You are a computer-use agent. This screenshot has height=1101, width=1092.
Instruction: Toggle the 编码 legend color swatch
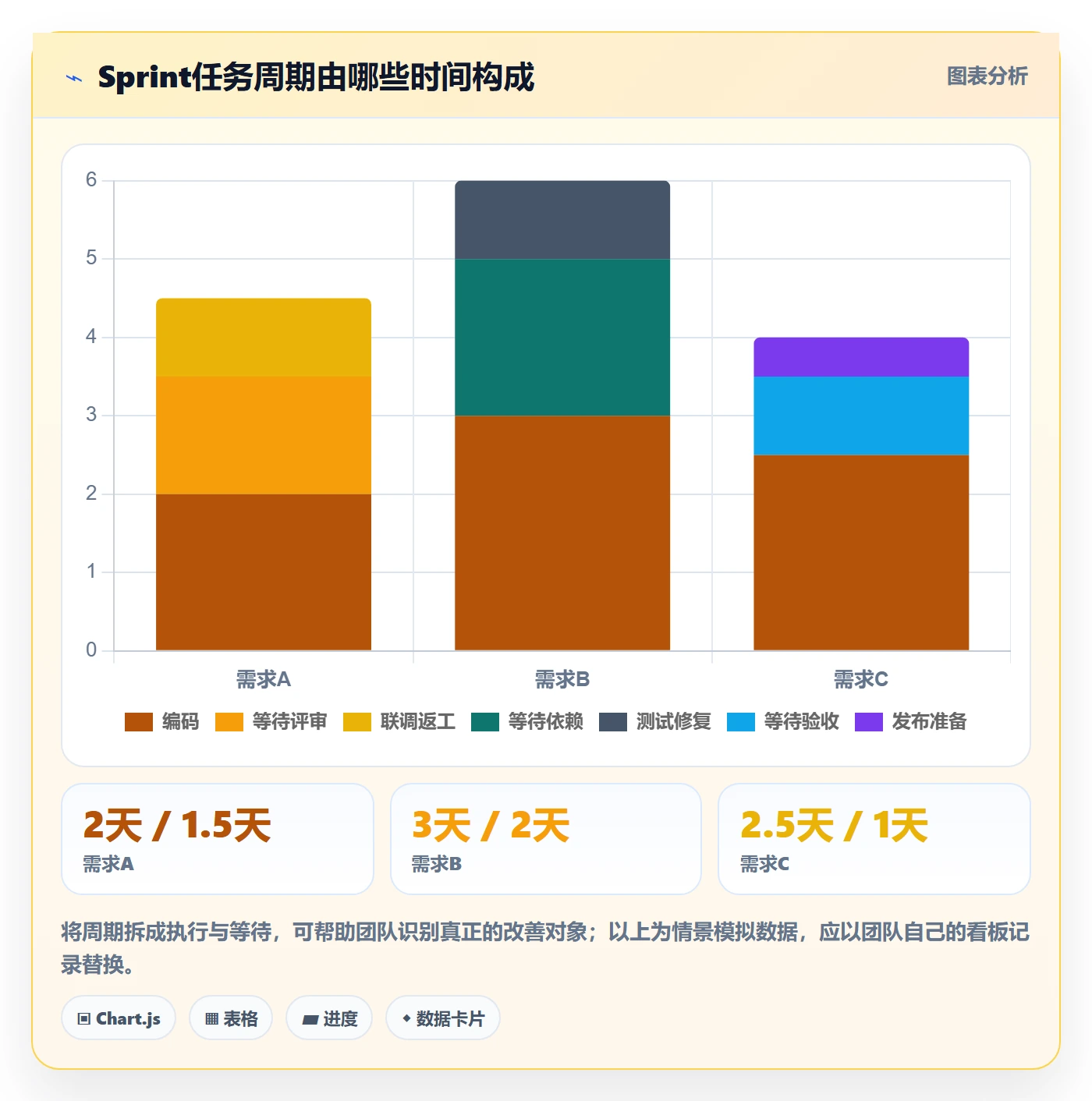click(x=139, y=722)
